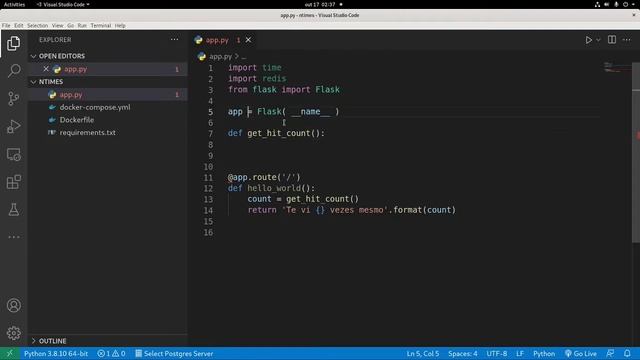Select Python 3.8.10 64-bit interpreter
Screen dimensions: 640x360
pos(56,353)
